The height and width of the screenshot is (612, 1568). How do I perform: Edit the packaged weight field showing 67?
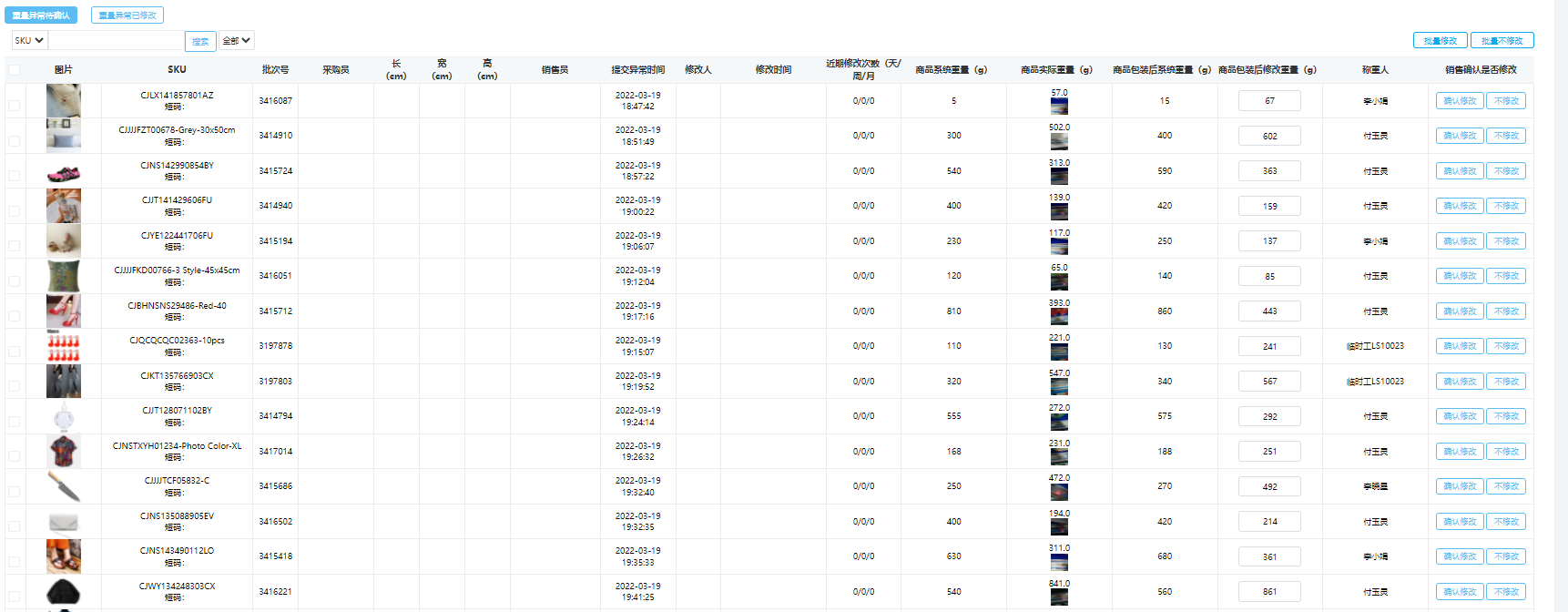coord(1269,101)
